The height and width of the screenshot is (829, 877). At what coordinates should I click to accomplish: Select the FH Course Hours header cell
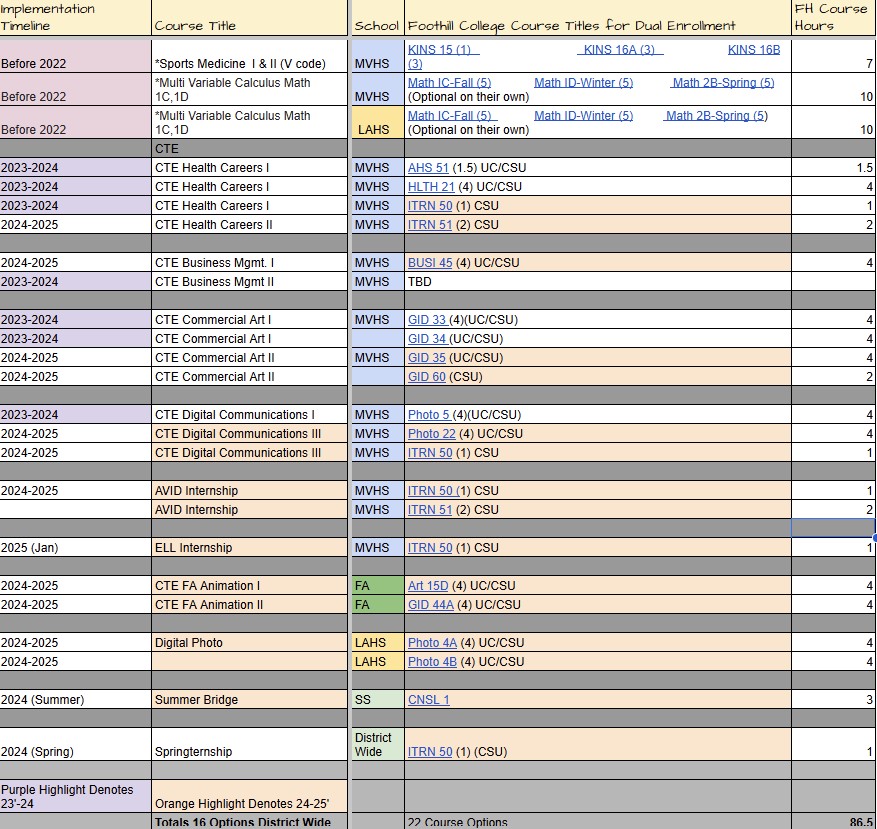coord(834,18)
